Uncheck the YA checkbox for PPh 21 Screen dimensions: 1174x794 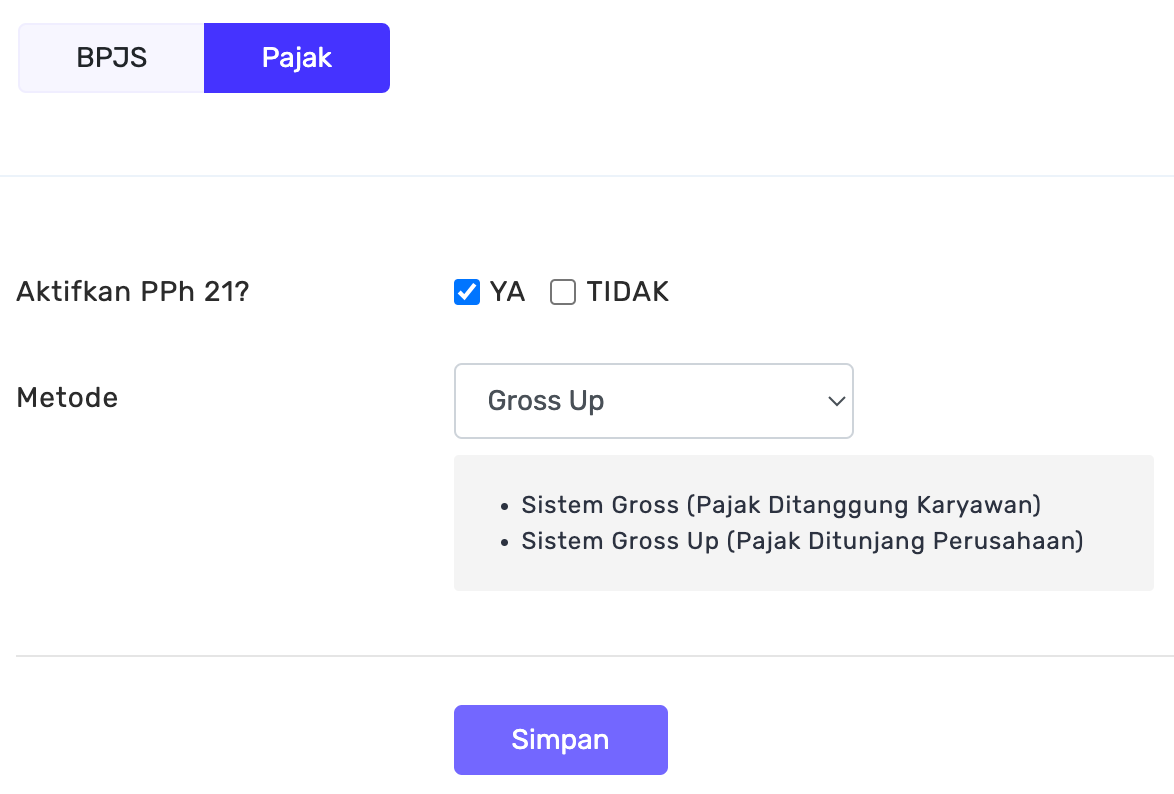(466, 291)
